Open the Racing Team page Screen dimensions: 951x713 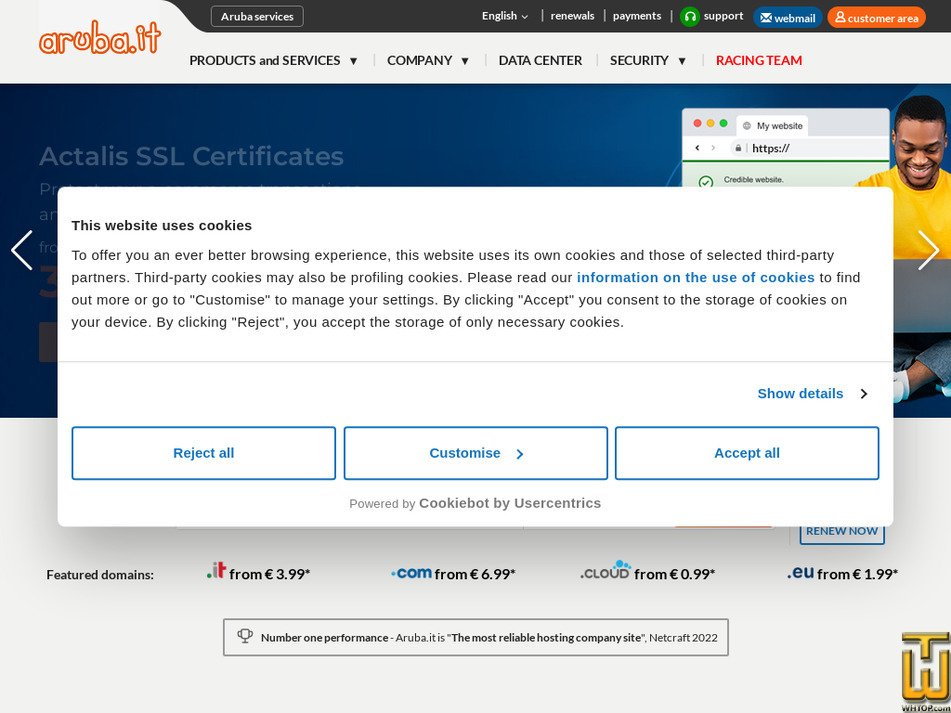click(758, 61)
